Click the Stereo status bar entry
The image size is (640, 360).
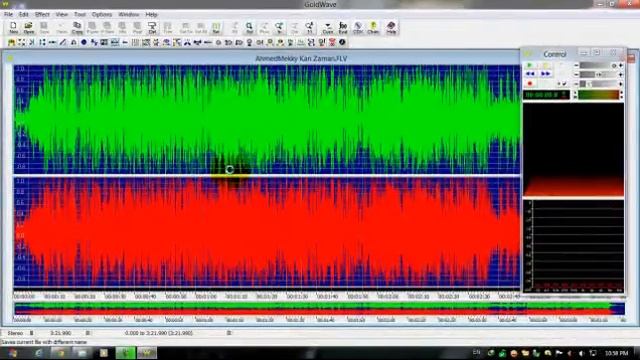(16, 333)
